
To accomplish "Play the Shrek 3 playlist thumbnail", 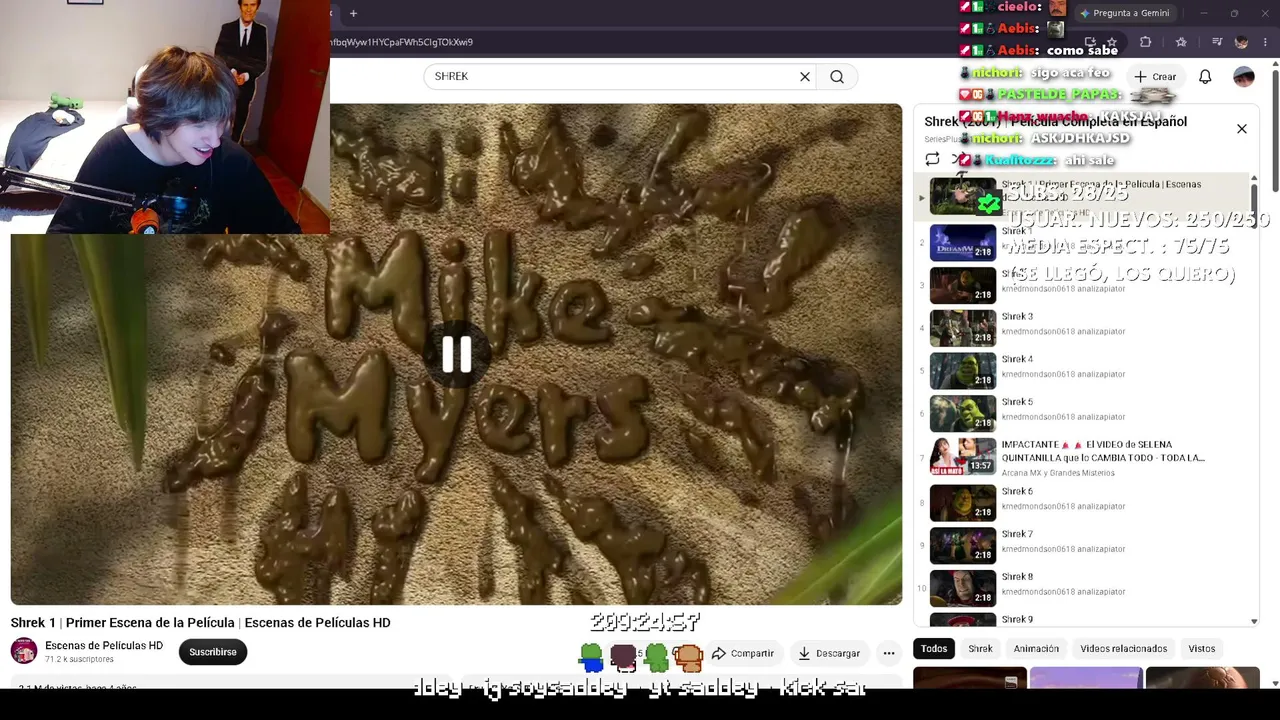I will (963, 328).
